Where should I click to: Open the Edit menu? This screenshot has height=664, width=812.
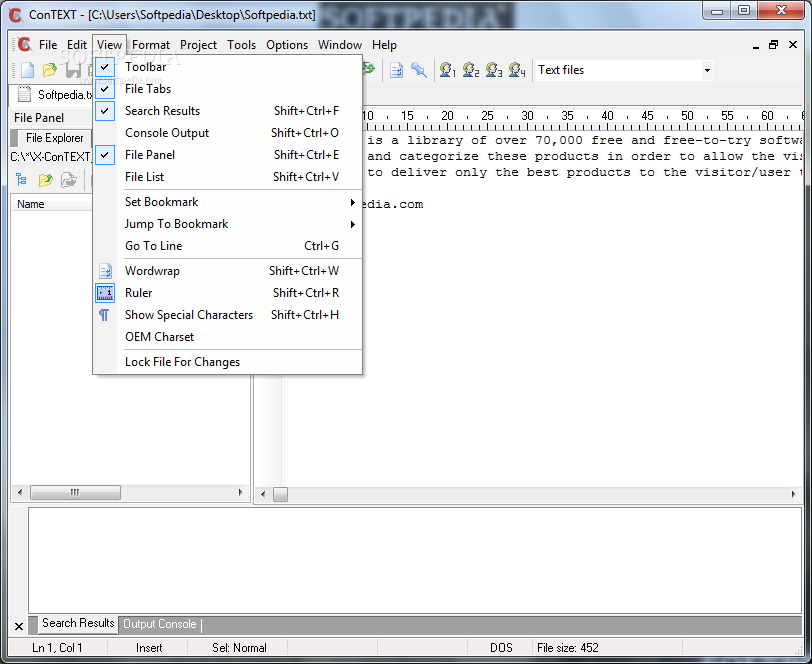click(77, 45)
